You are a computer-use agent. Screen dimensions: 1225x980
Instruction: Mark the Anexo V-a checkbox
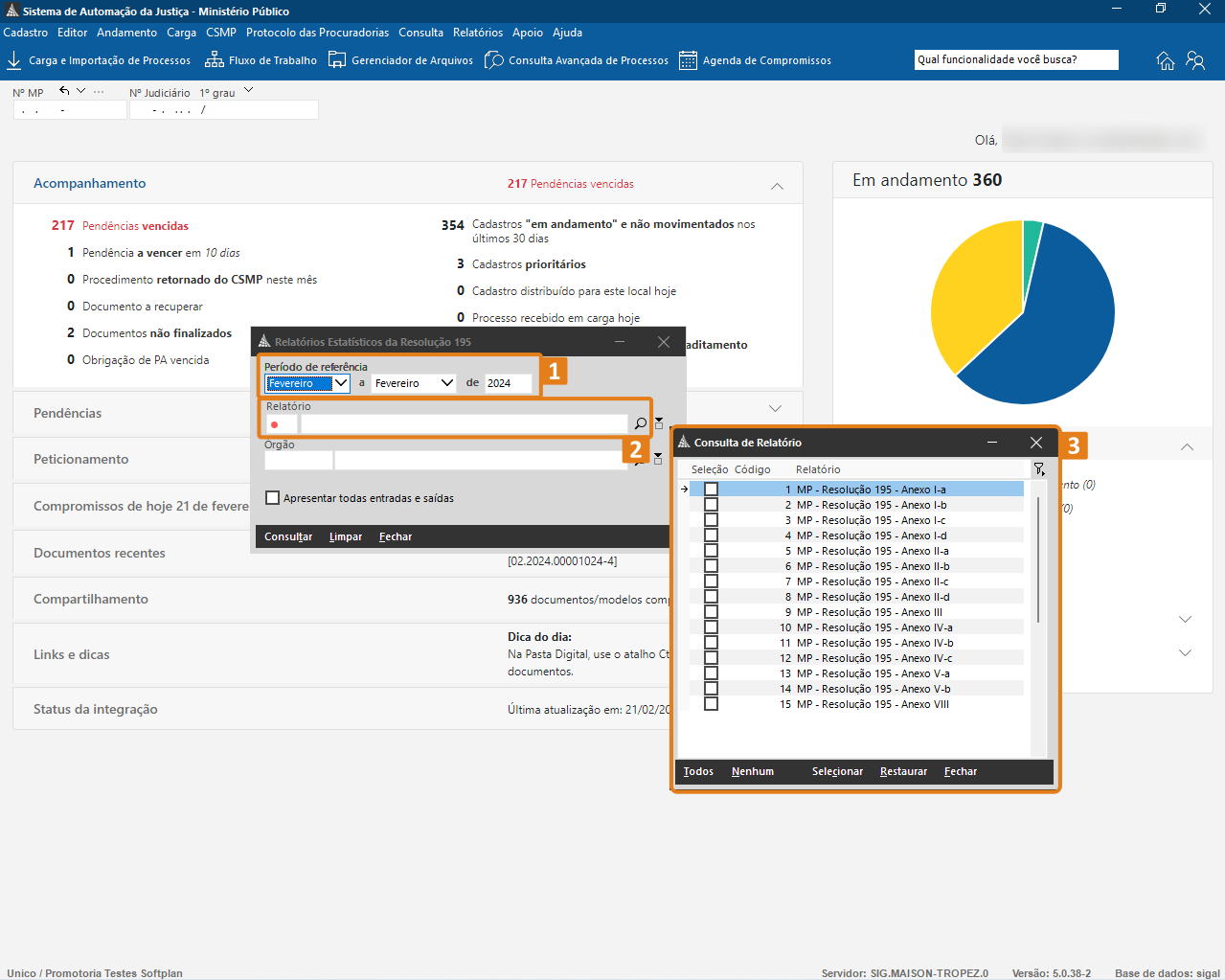[x=711, y=673]
